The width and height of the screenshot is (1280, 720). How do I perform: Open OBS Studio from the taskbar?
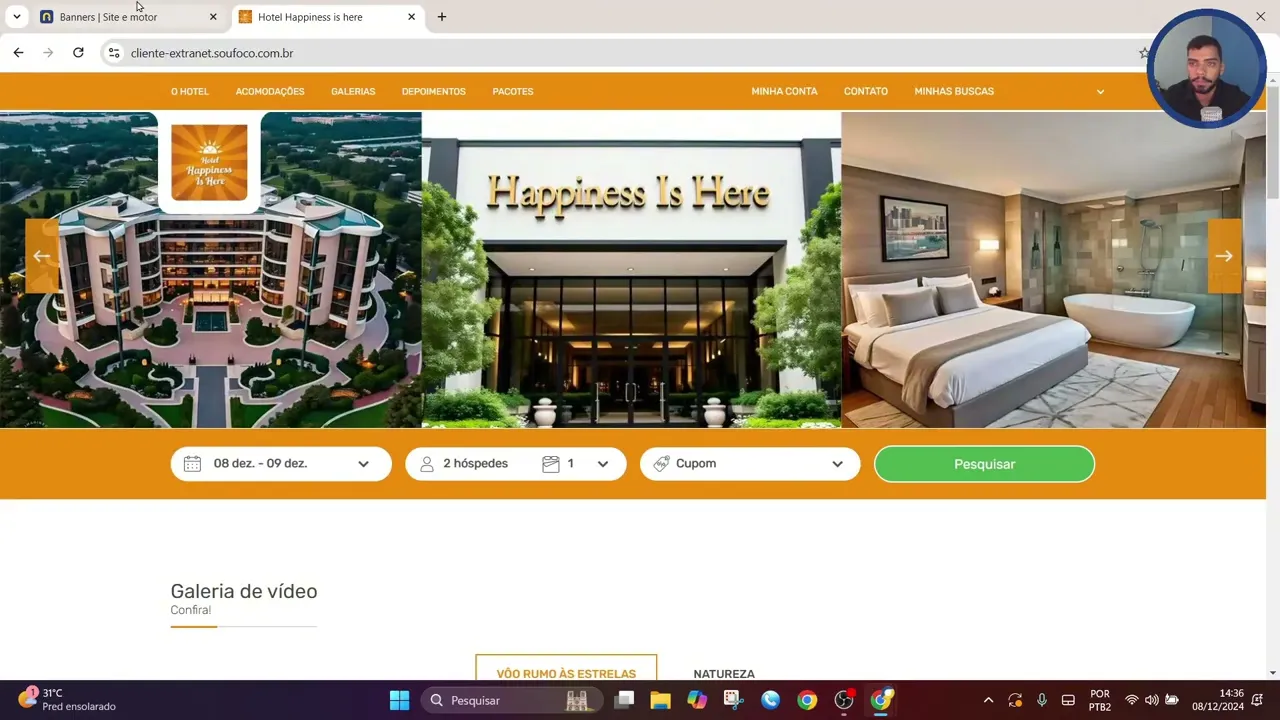pyautogui.click(x=844, y=700)
